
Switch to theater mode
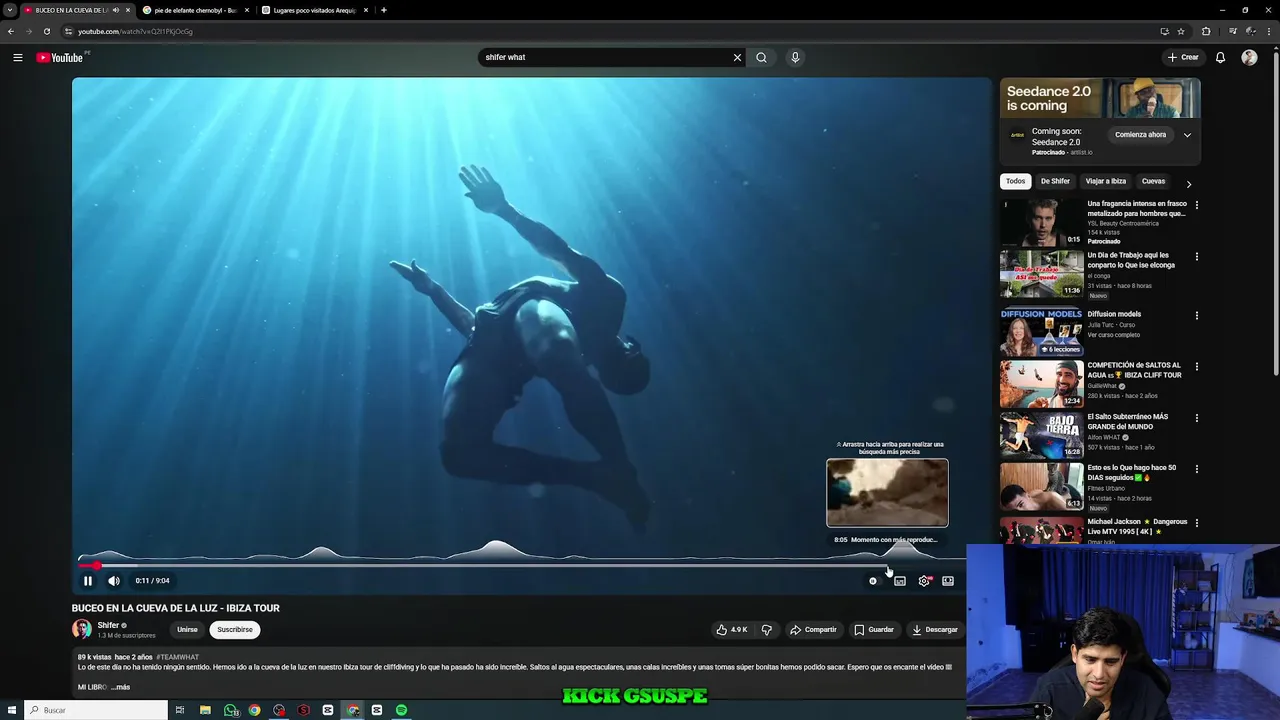[948, 580]
